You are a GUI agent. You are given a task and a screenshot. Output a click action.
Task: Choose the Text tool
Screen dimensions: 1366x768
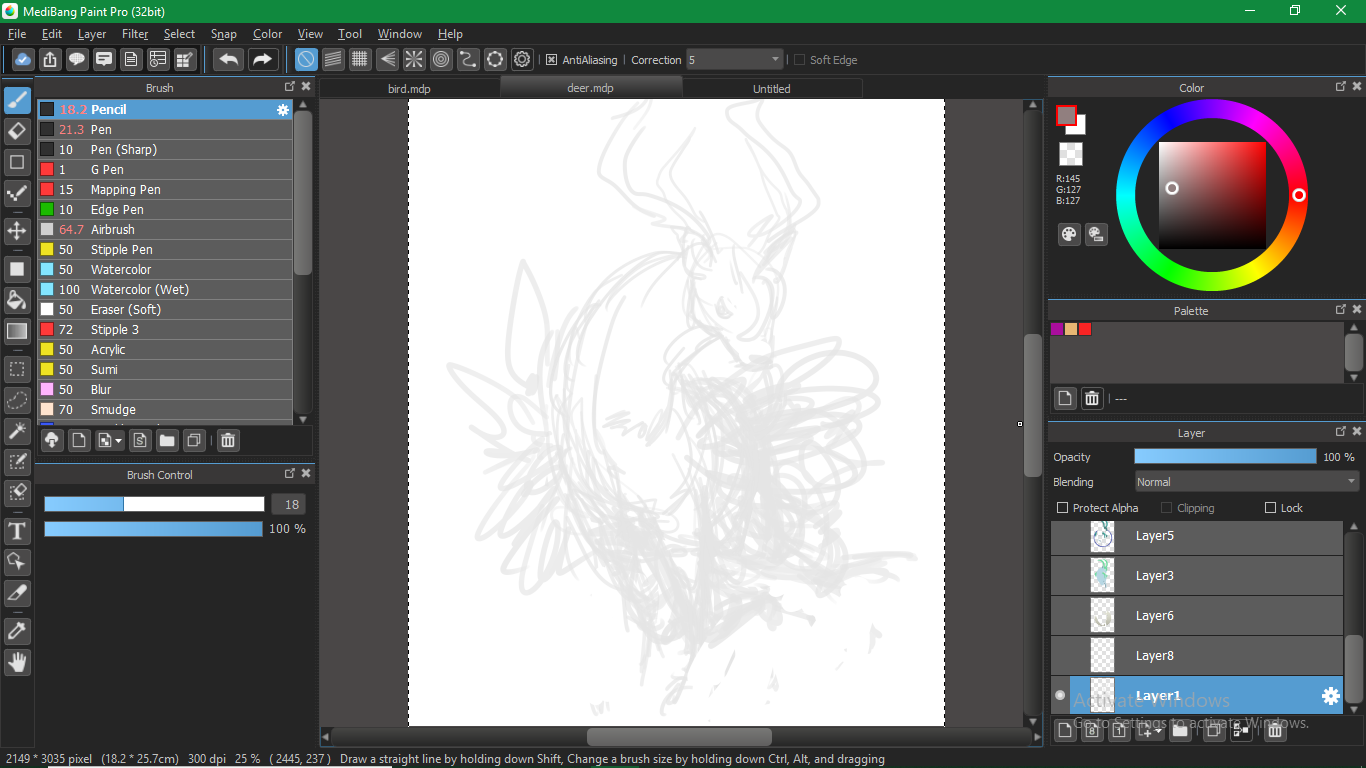tap(17, 530)
